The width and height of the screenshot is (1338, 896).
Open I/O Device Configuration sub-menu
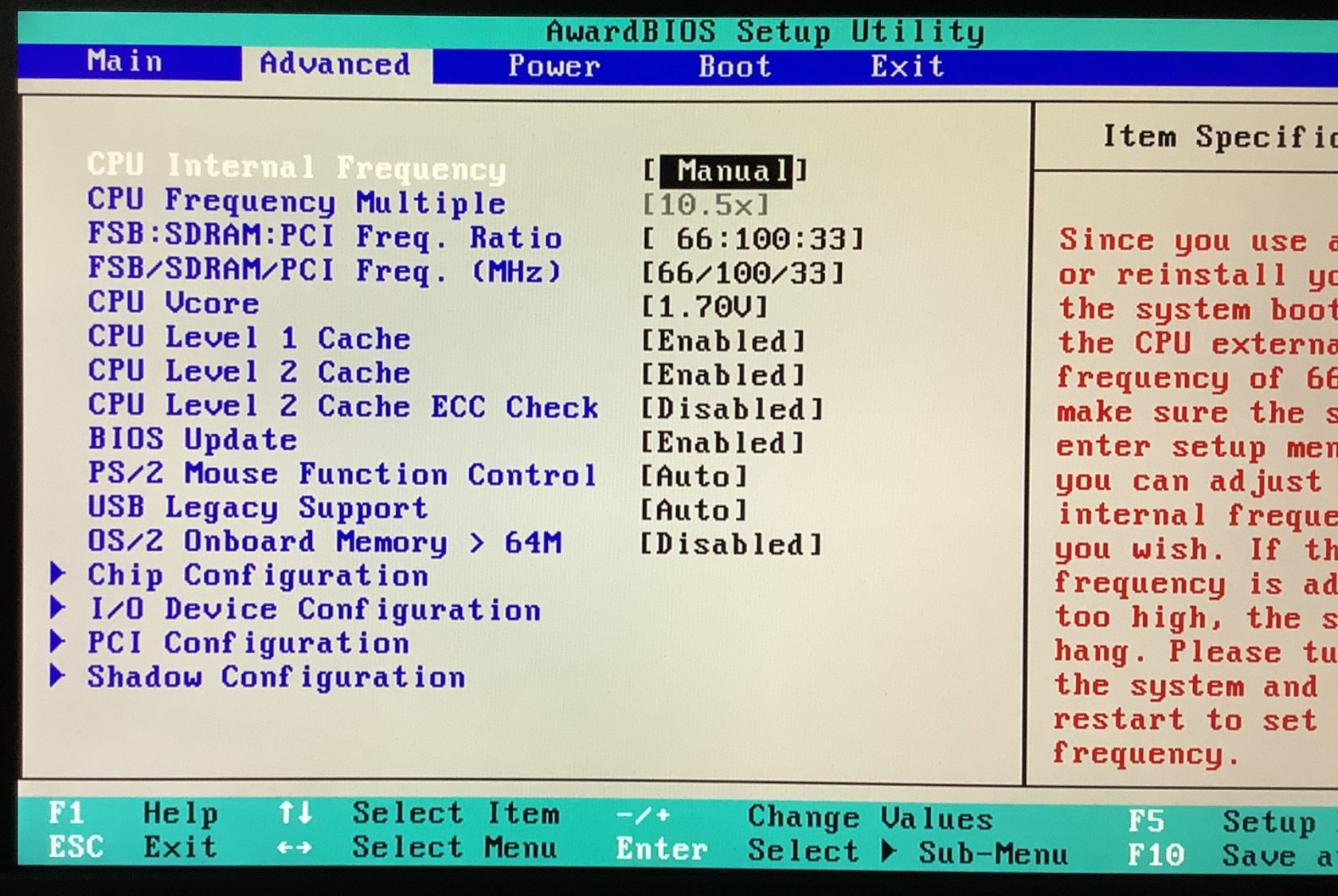point(315,609)
